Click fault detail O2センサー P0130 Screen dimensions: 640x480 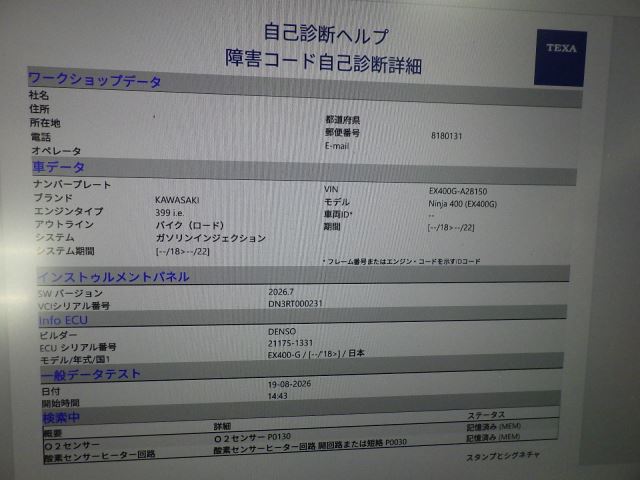tap(252, 438)
